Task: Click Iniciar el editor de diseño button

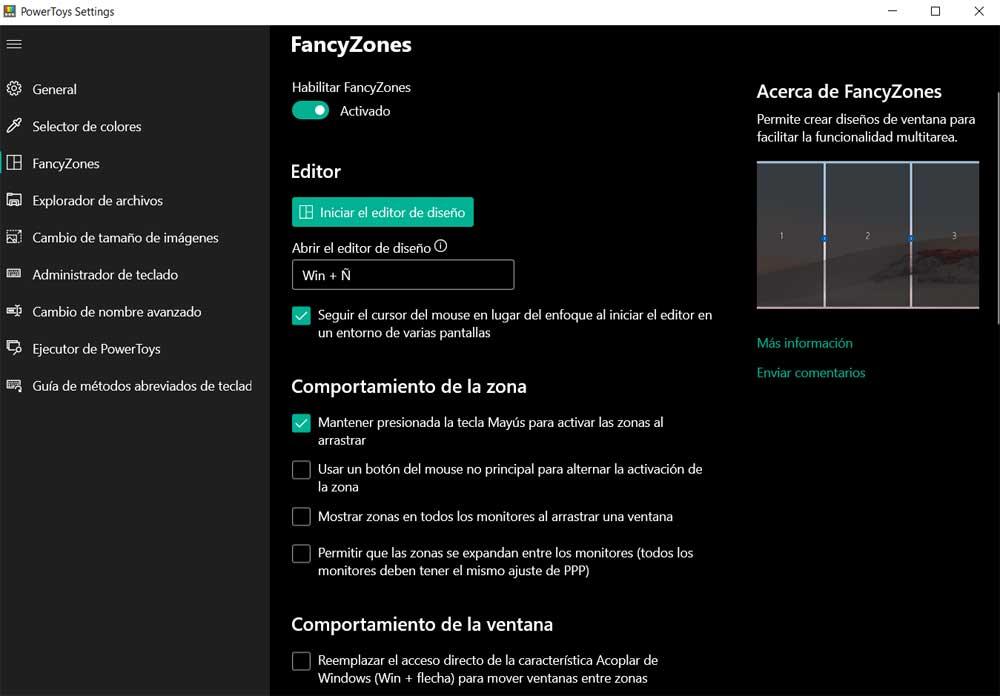Action: click(x=383, y=212)
